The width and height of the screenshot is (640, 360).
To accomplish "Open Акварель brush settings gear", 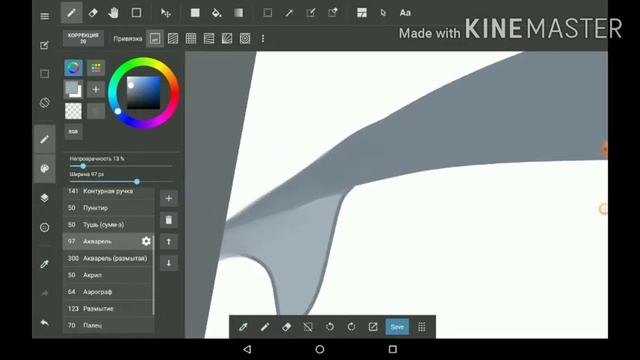I will 146,241.
